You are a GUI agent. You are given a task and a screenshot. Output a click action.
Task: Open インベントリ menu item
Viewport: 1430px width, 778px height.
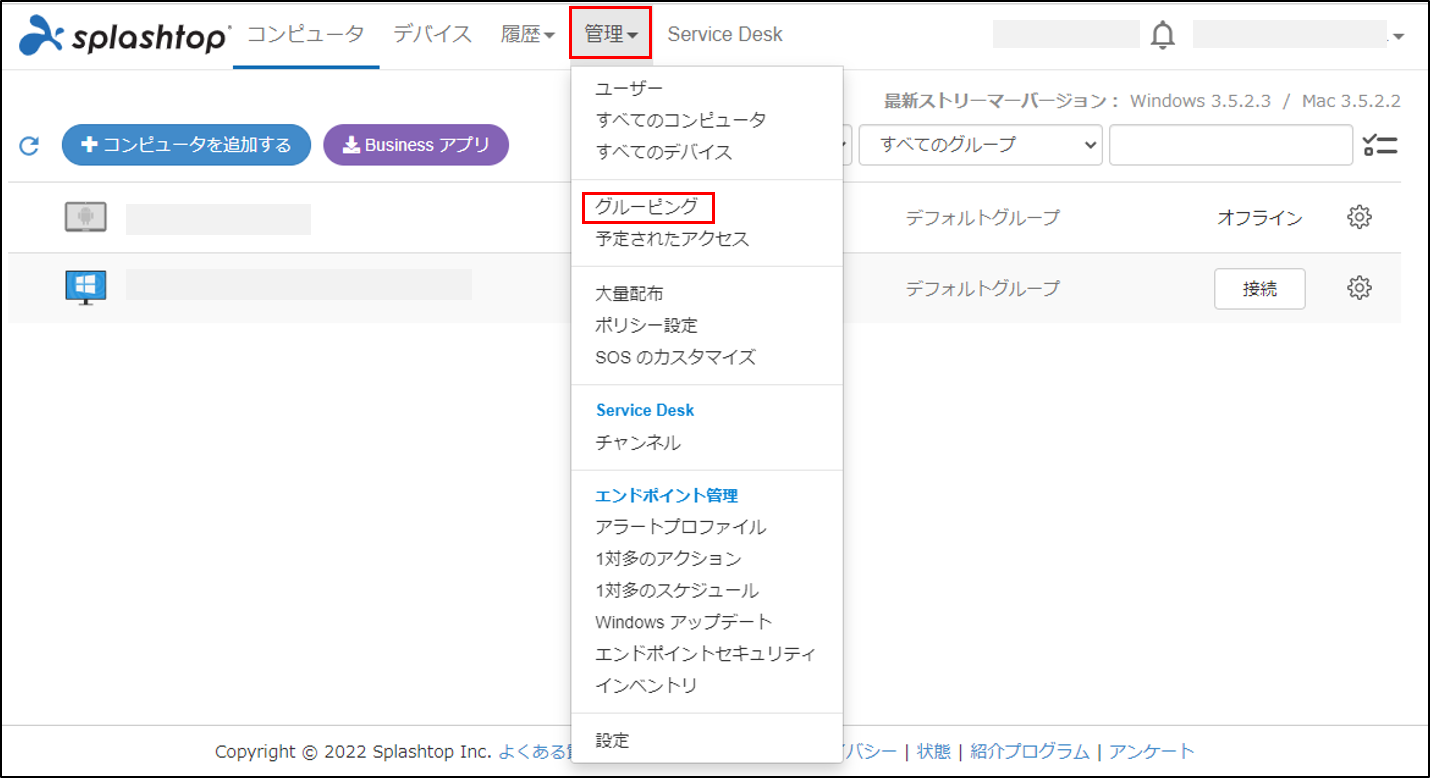pyautogui.click(x=646, y=686)
